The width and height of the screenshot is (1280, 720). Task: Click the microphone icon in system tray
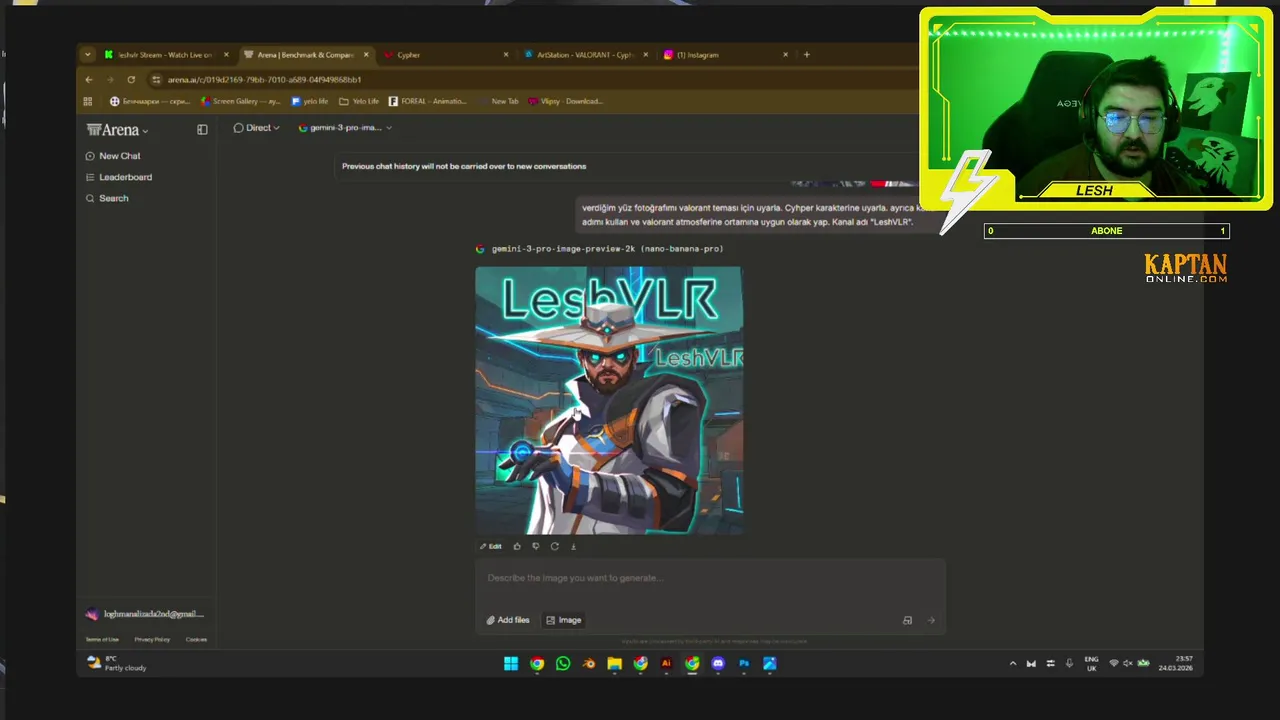pyautogui.click(x=1069, y=663)
